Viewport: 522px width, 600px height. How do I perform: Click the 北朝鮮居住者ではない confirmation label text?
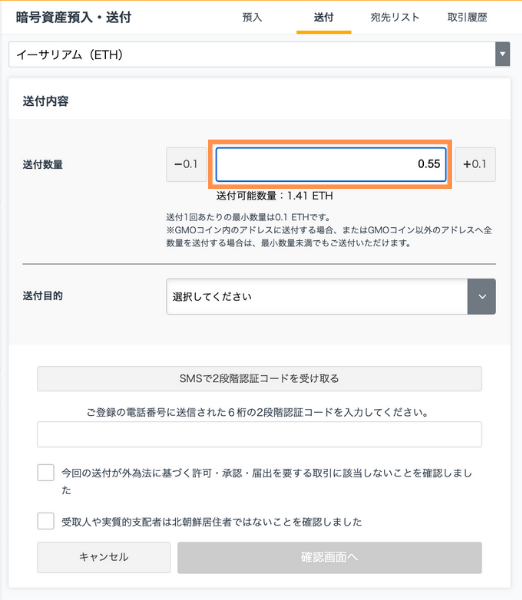coord(212,522)
